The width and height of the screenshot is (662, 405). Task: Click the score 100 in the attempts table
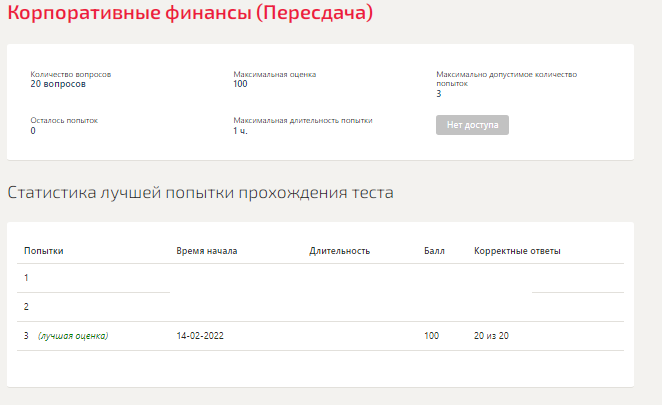[431, 336]
